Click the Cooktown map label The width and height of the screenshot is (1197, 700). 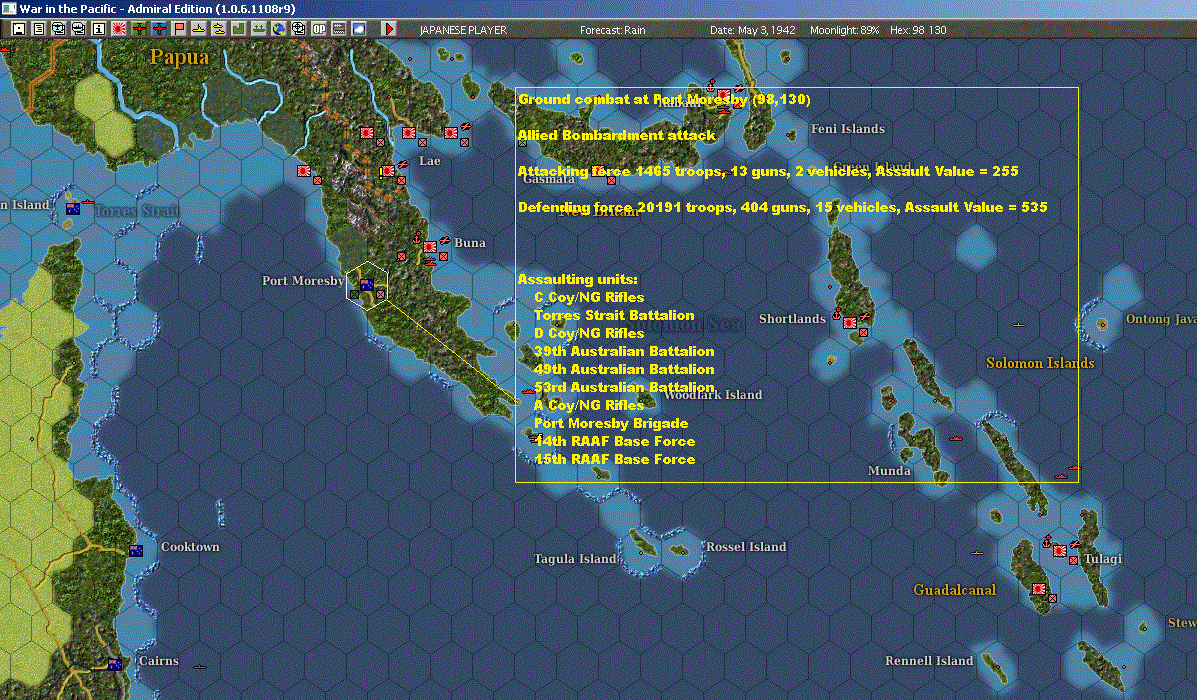coord(190,547)
